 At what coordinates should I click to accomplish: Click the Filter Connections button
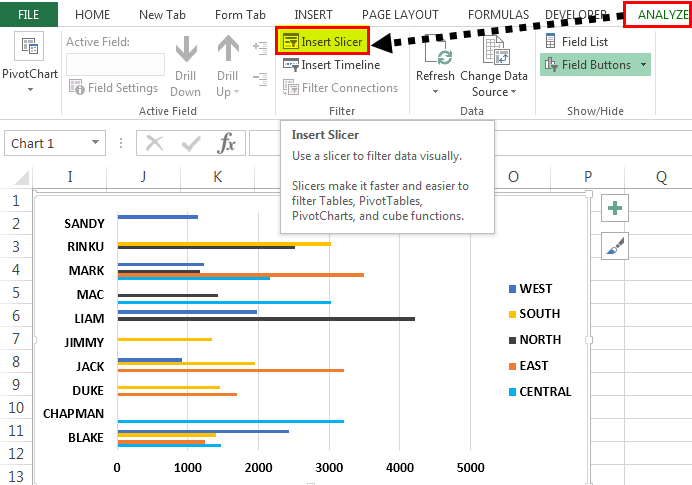(x=340, y=88)
